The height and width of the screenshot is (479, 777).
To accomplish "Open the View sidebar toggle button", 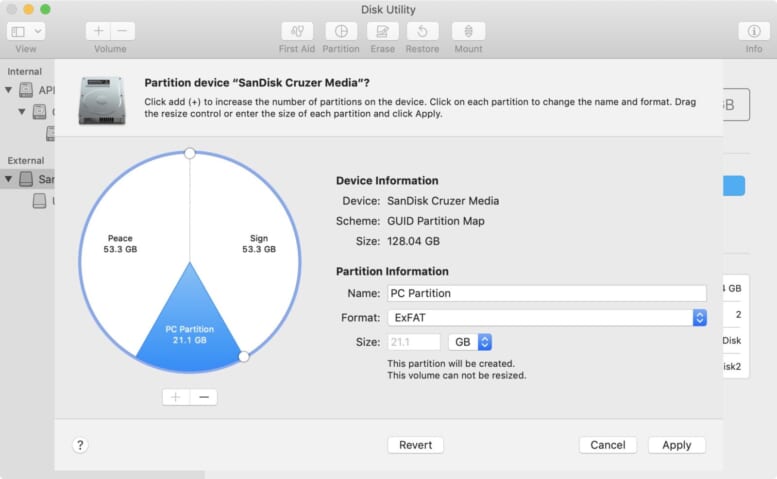I will click(18, 31).
